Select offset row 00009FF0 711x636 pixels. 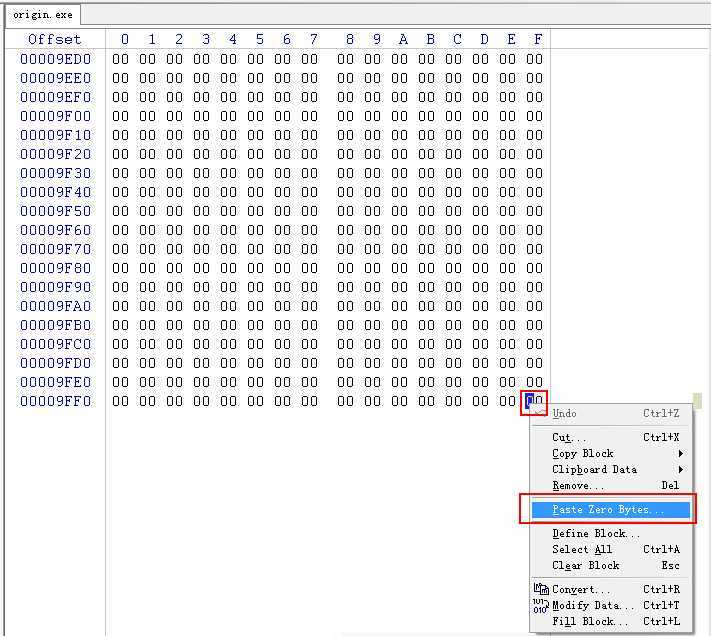55,401
